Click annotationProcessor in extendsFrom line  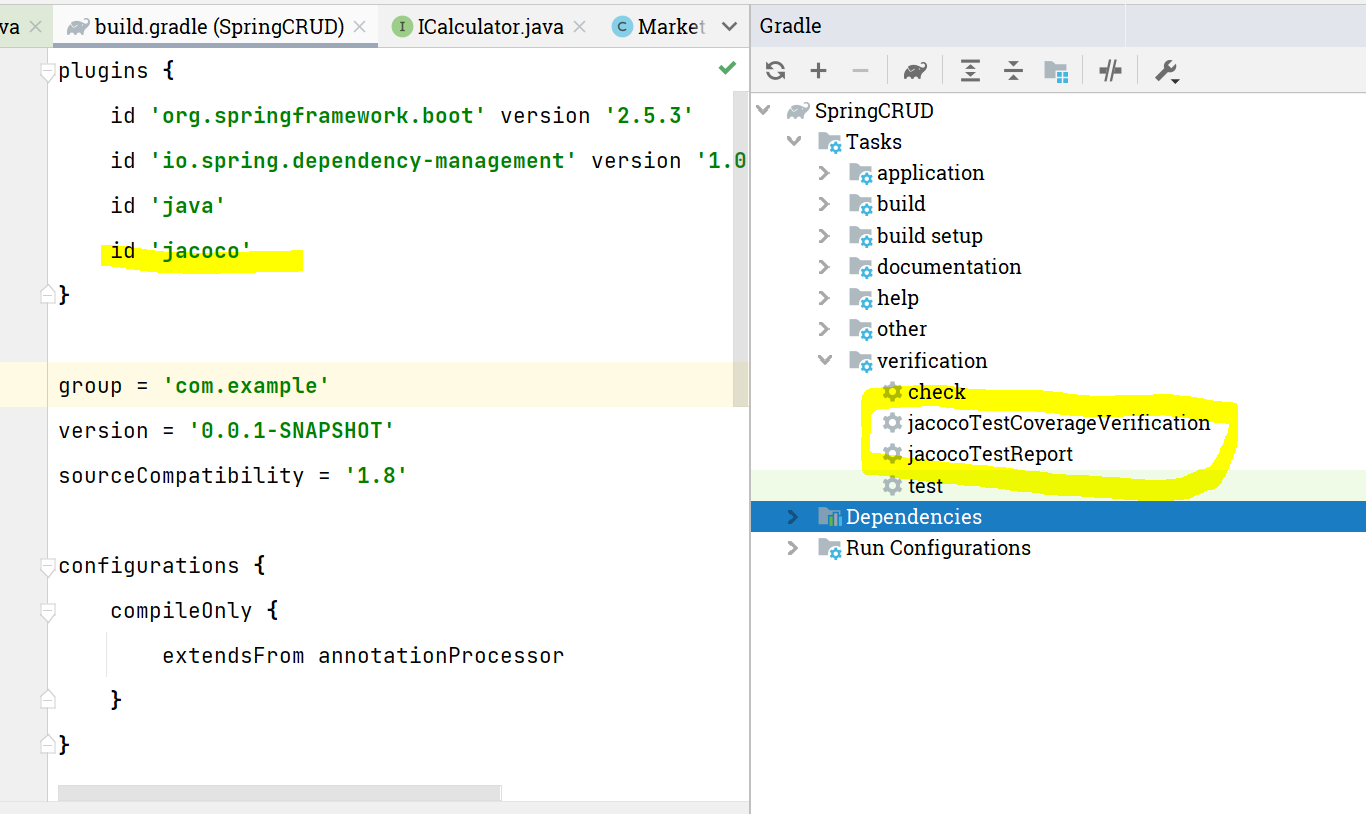click(x=441, y=656)
